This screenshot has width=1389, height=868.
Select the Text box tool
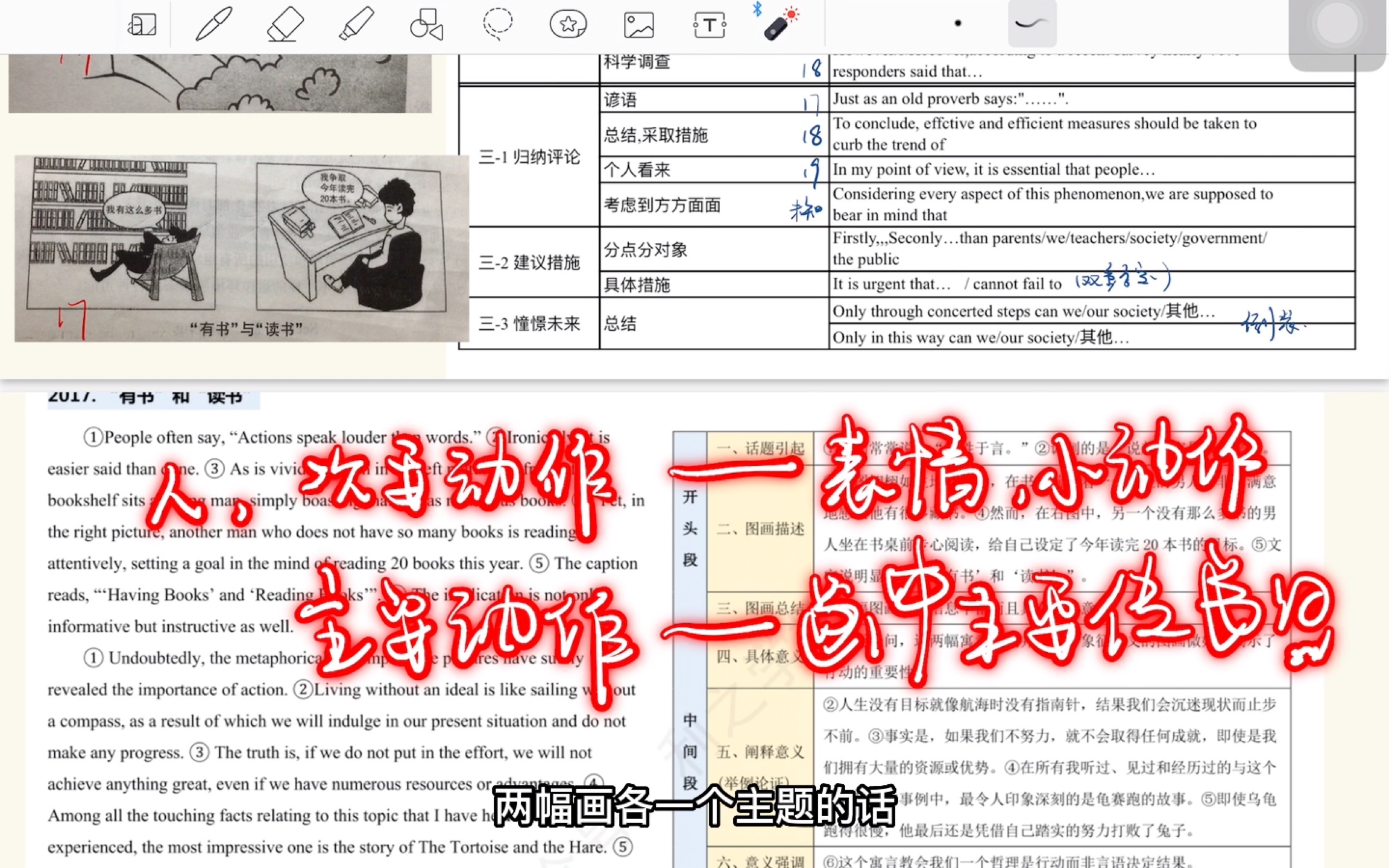(x=710, y=25)
